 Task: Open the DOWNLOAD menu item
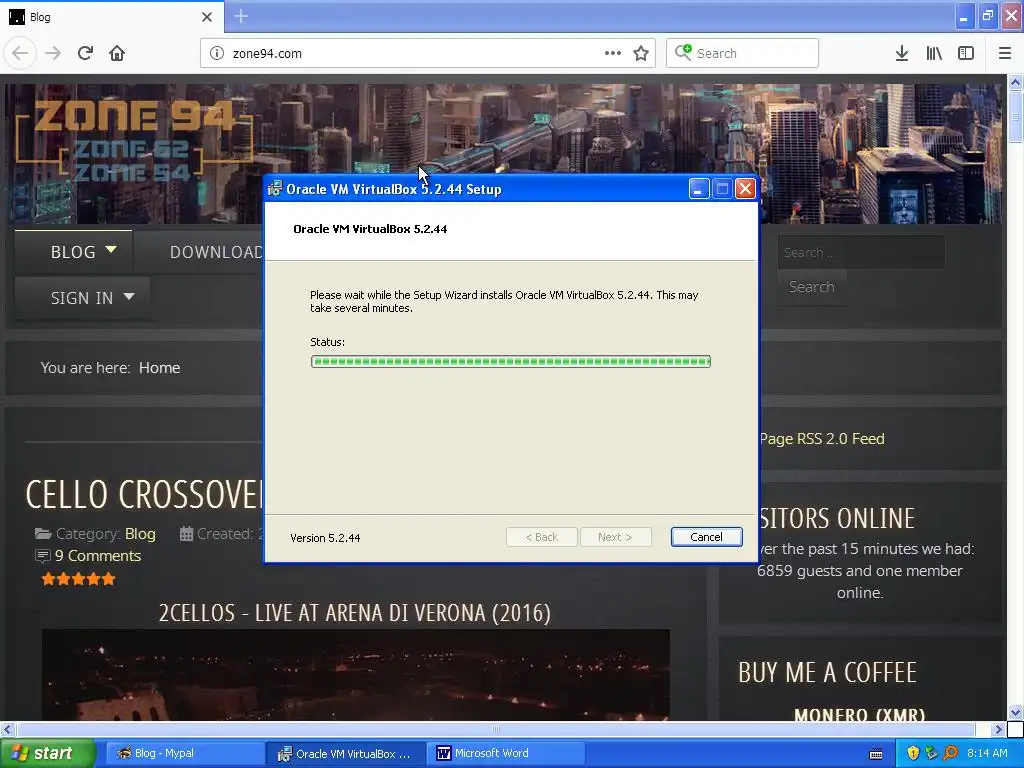216,251
